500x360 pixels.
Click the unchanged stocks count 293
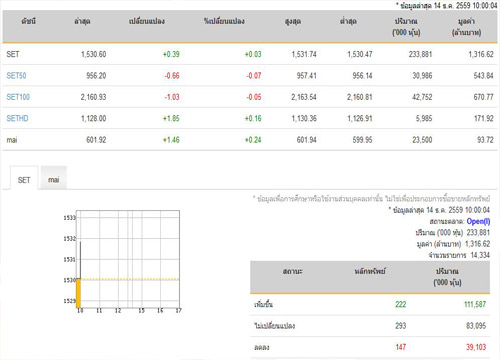[x=401, y=326]
